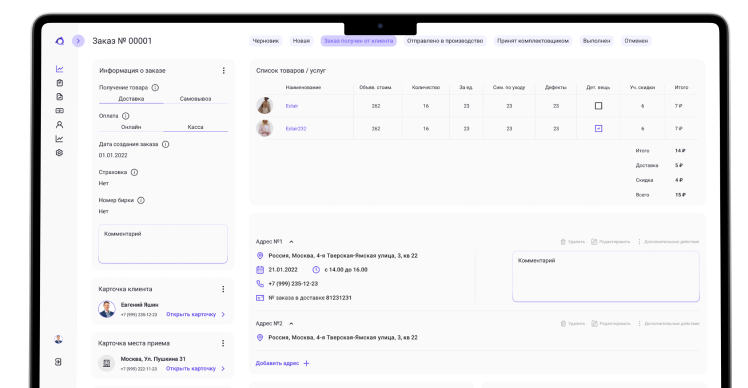Click the logout icon at sidebar bottom
The width and height of the screenshot is (748, 388).
click(x=58, y=362)
